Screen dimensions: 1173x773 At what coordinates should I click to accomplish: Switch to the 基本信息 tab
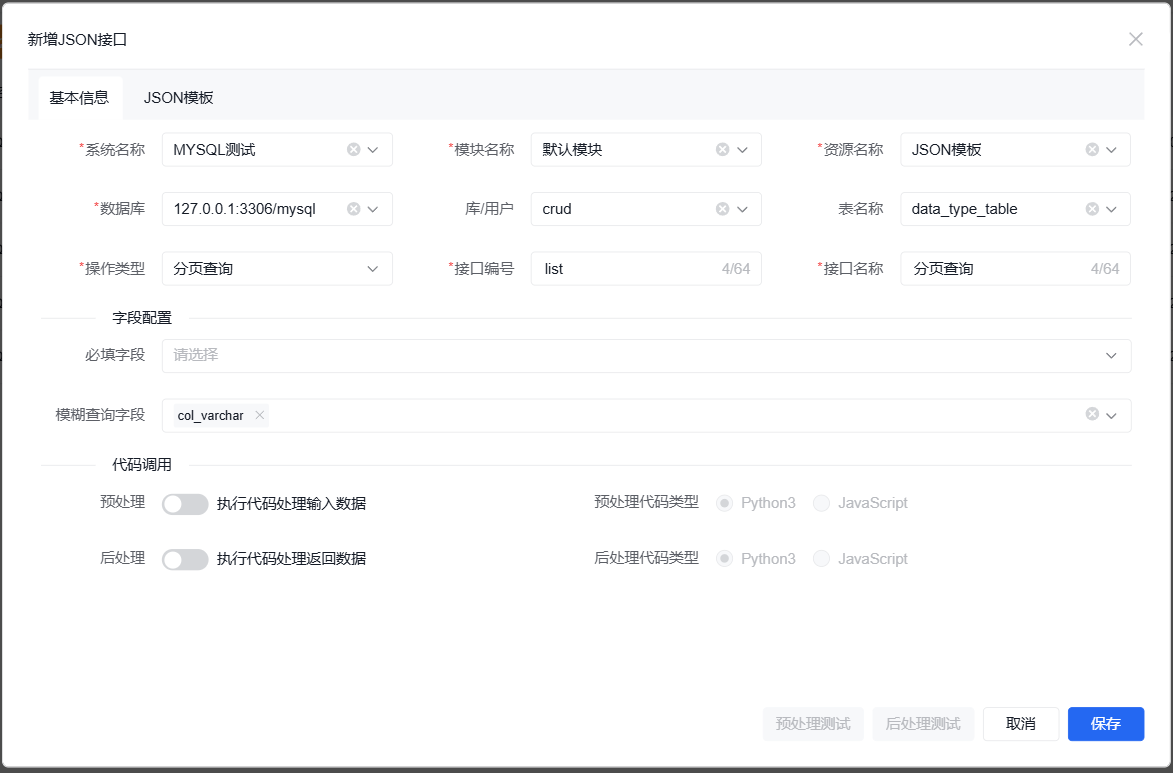click(79, 97)
